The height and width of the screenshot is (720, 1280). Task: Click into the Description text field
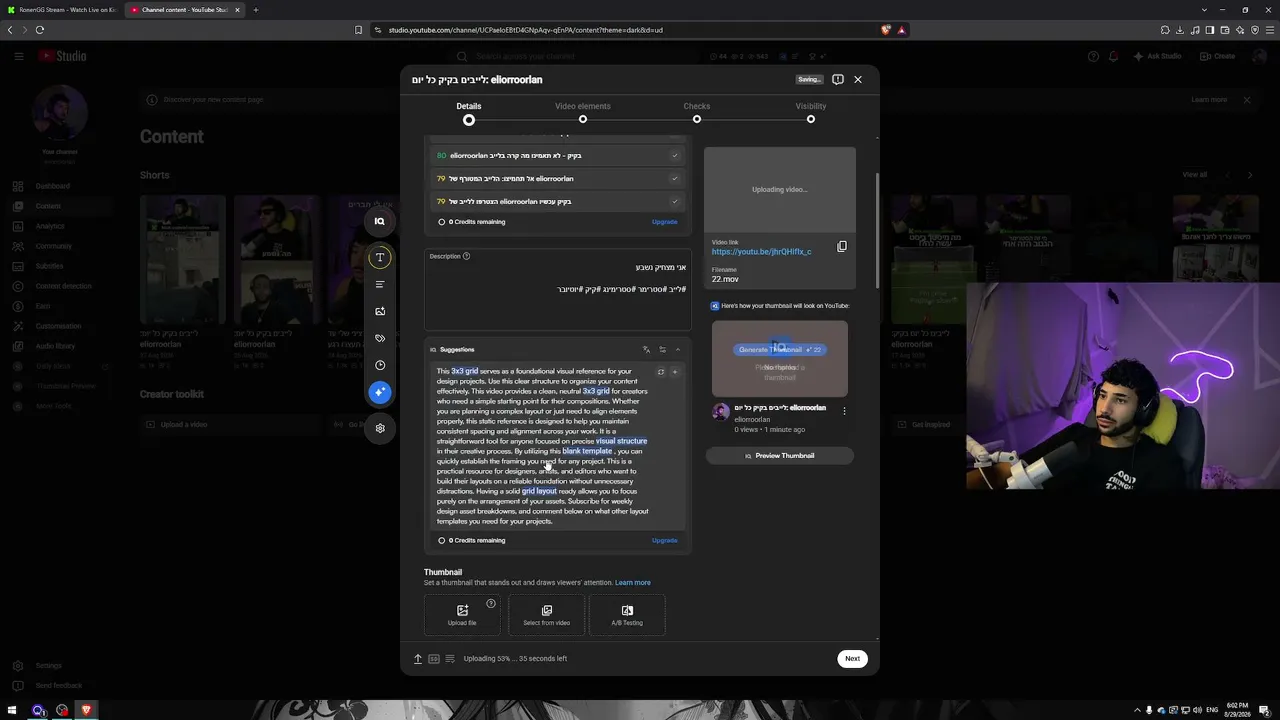tap(558, 290)
